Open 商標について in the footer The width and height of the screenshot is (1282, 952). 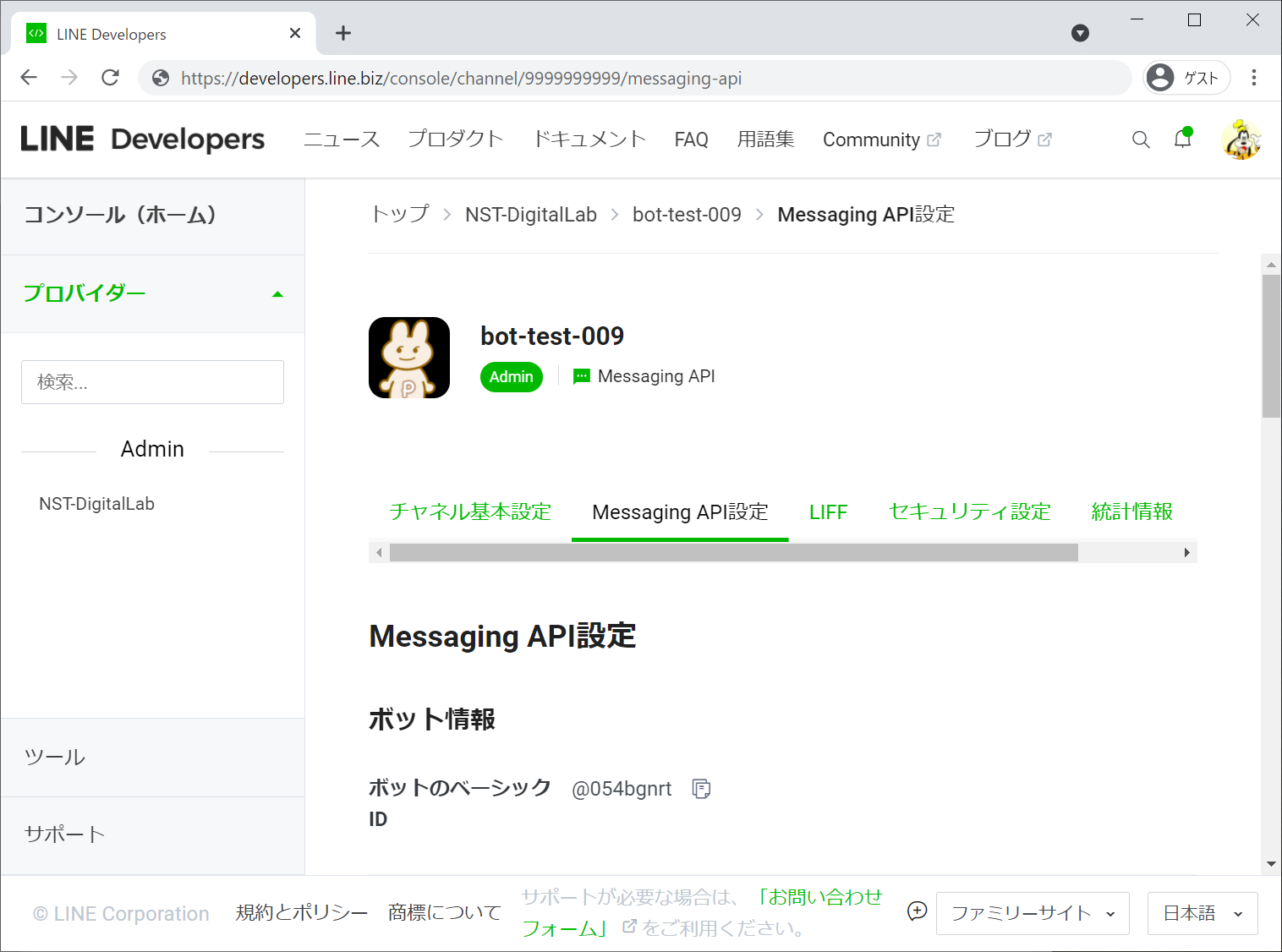(x=445, y=913)
